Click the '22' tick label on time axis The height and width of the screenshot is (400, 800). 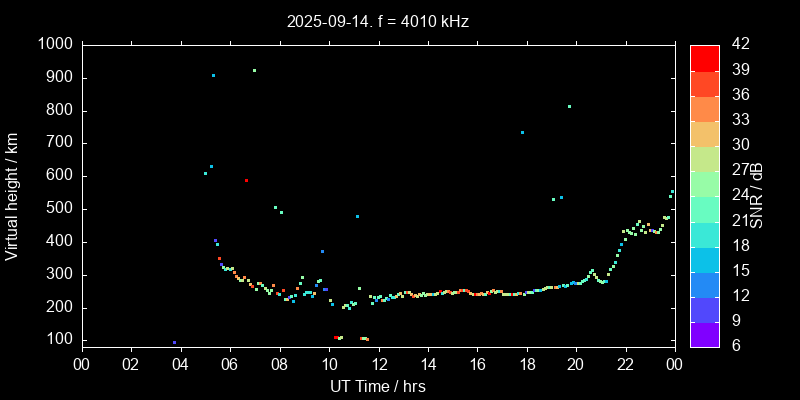pos(625,365)
